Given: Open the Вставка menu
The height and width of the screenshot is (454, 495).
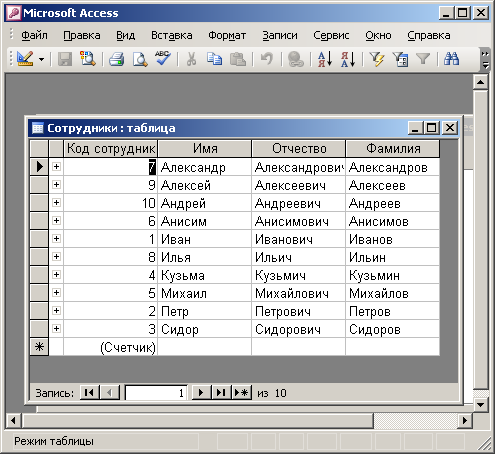Looking at the screenshot, I should (x=172, y=35).
